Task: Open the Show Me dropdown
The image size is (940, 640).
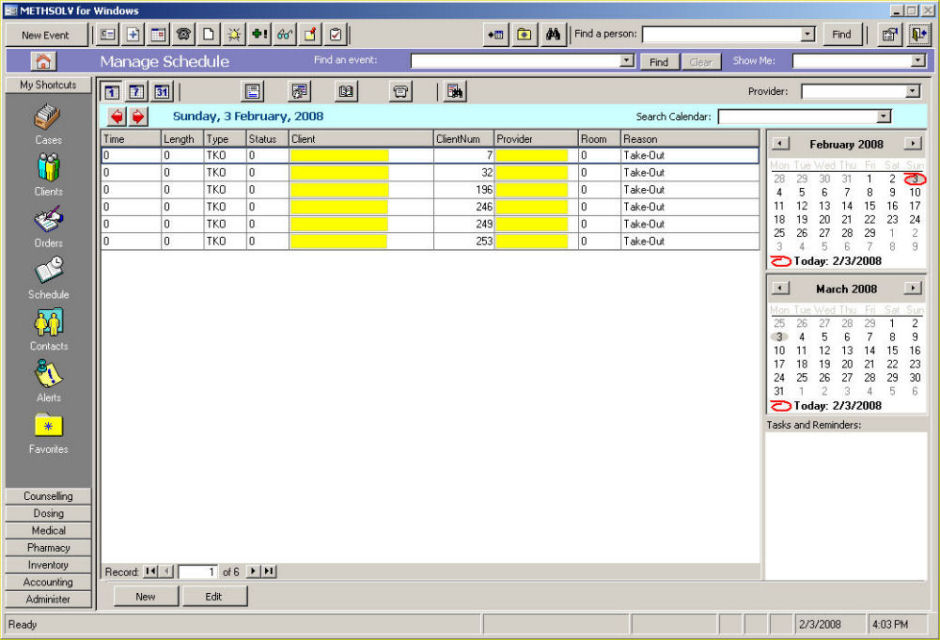Action: point(918,61)
